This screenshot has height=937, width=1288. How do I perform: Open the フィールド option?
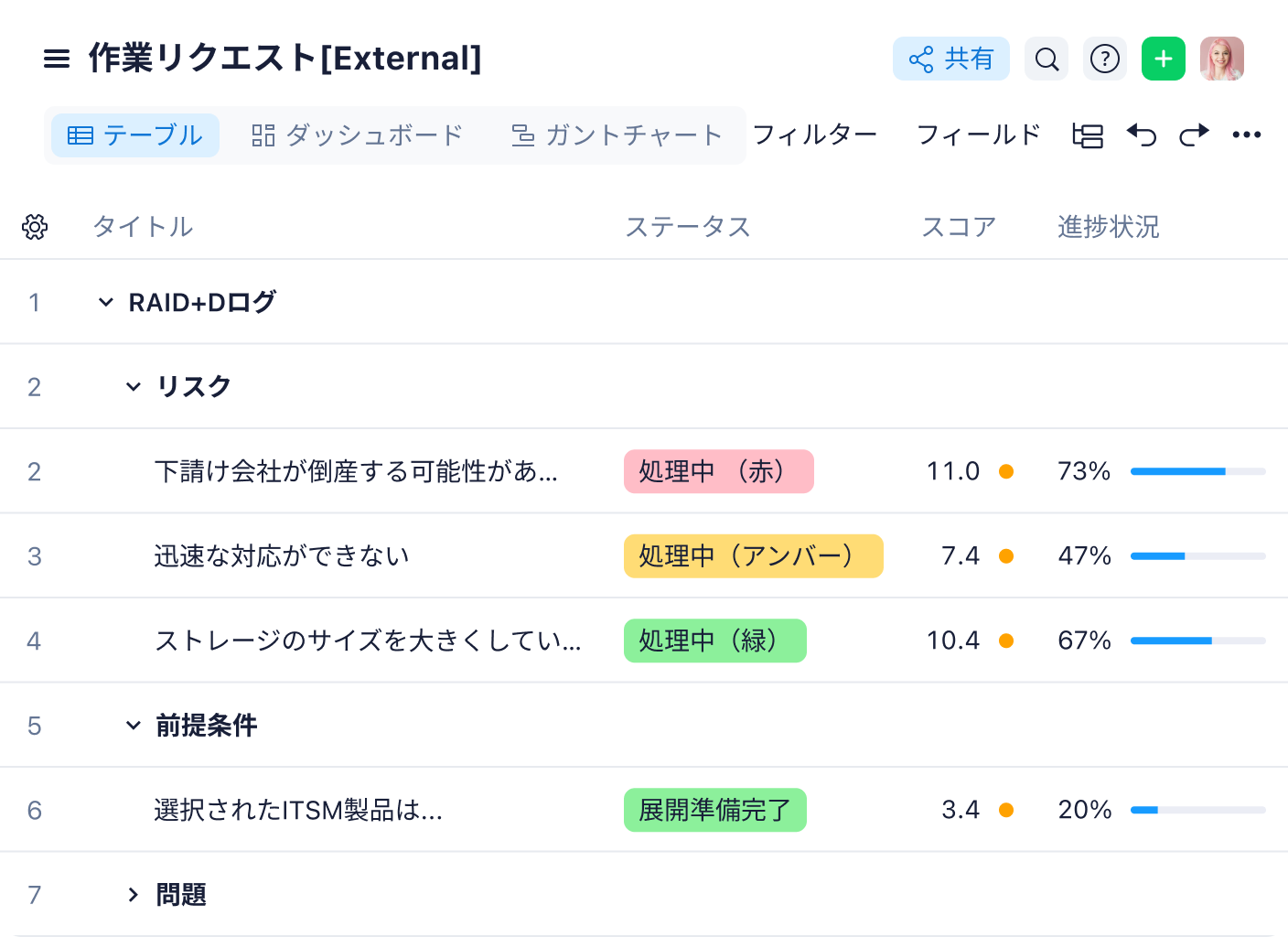pyautogui.click(x=979, y=135)
